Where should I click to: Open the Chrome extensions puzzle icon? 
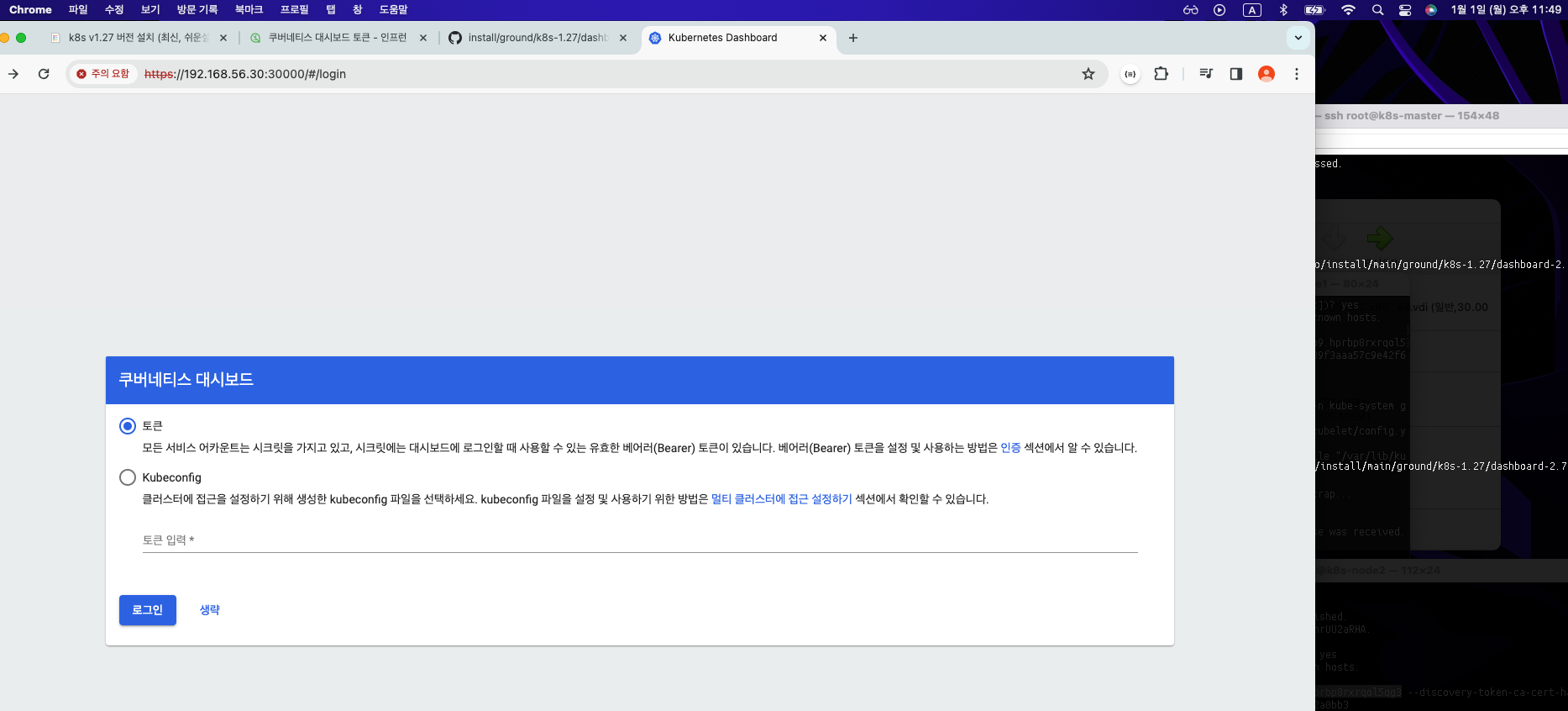point(1162,74)
